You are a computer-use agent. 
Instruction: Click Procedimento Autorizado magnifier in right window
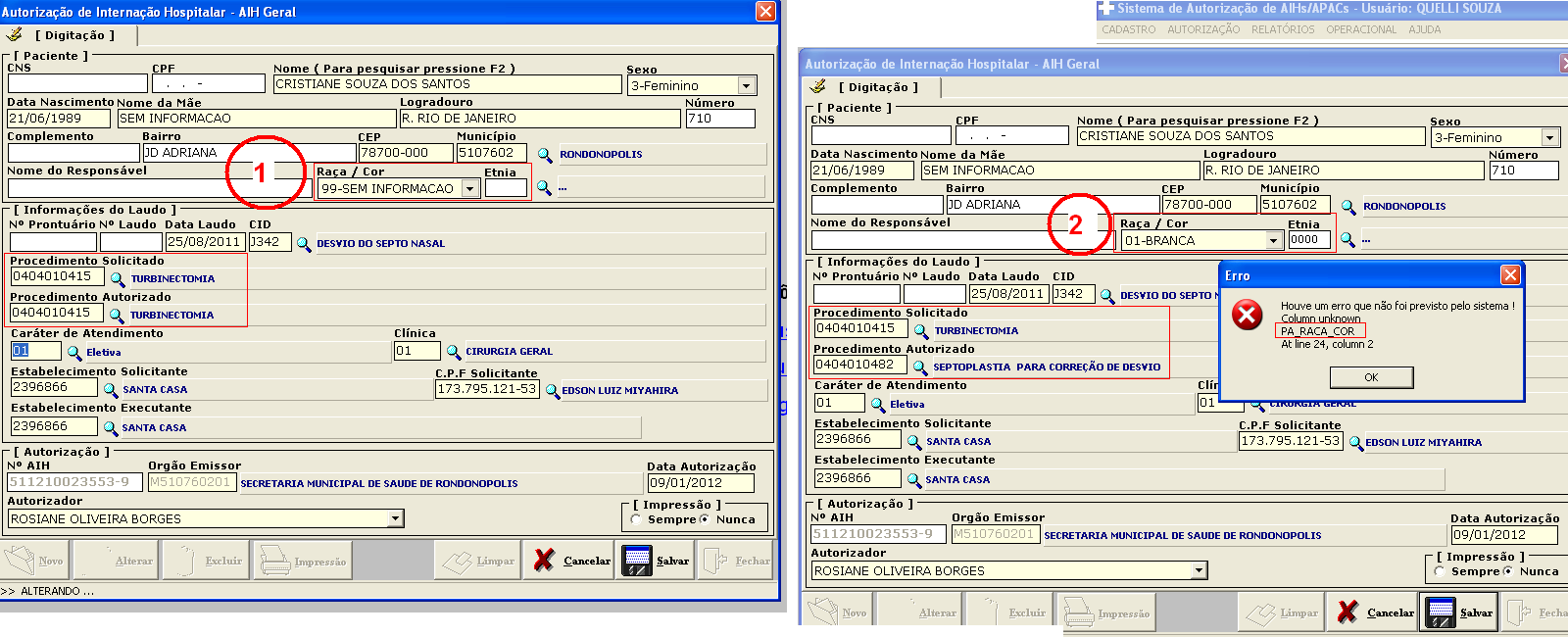click(x=920, y=367)
